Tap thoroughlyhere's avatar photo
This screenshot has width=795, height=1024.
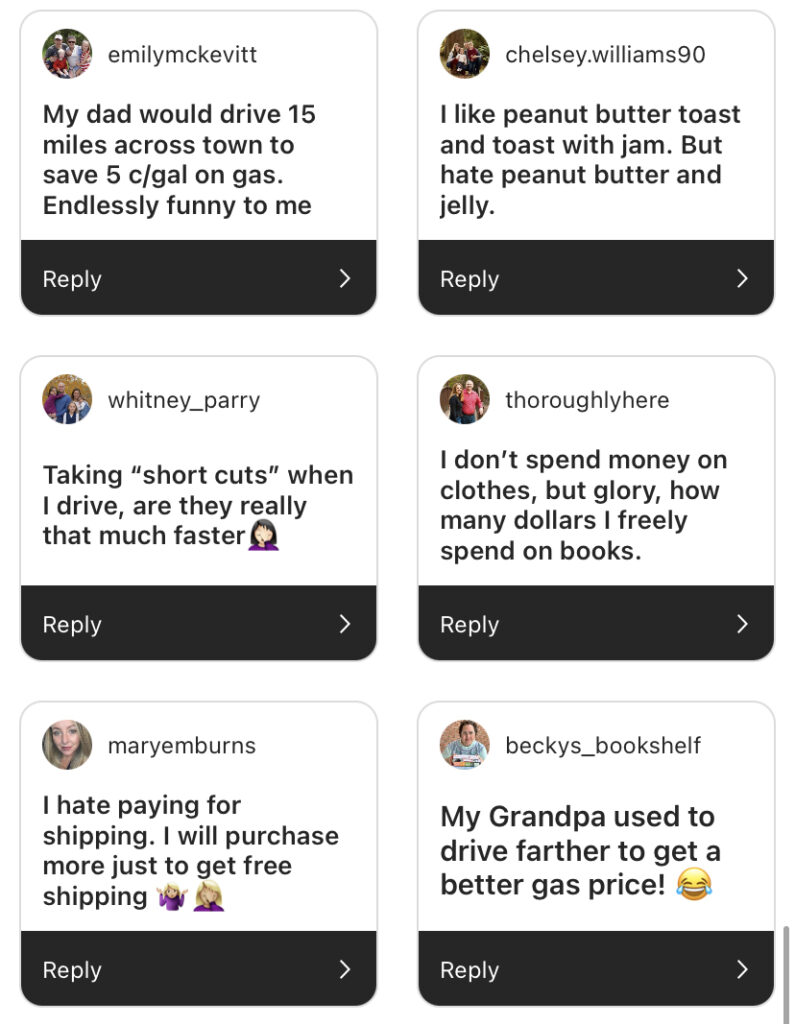[x=464, y=400]
